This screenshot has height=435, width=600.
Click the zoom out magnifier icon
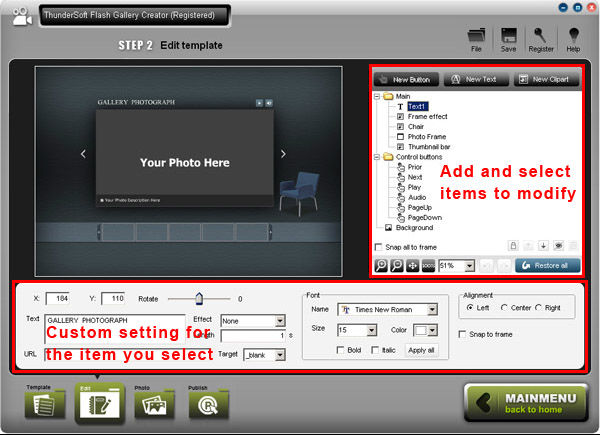coord(397,266)
